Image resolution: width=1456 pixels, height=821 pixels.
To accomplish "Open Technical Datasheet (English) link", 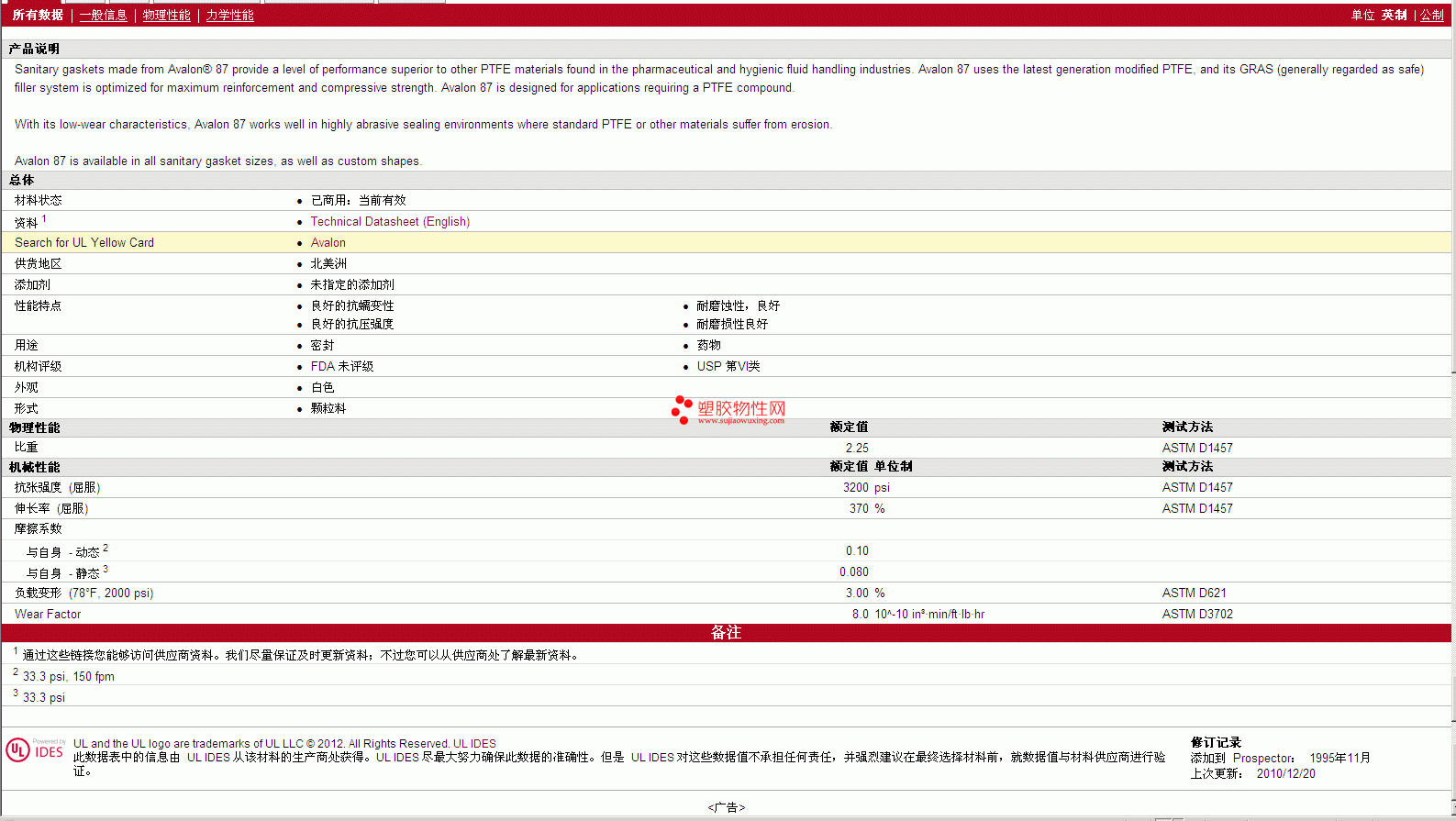I will (390, 222).
